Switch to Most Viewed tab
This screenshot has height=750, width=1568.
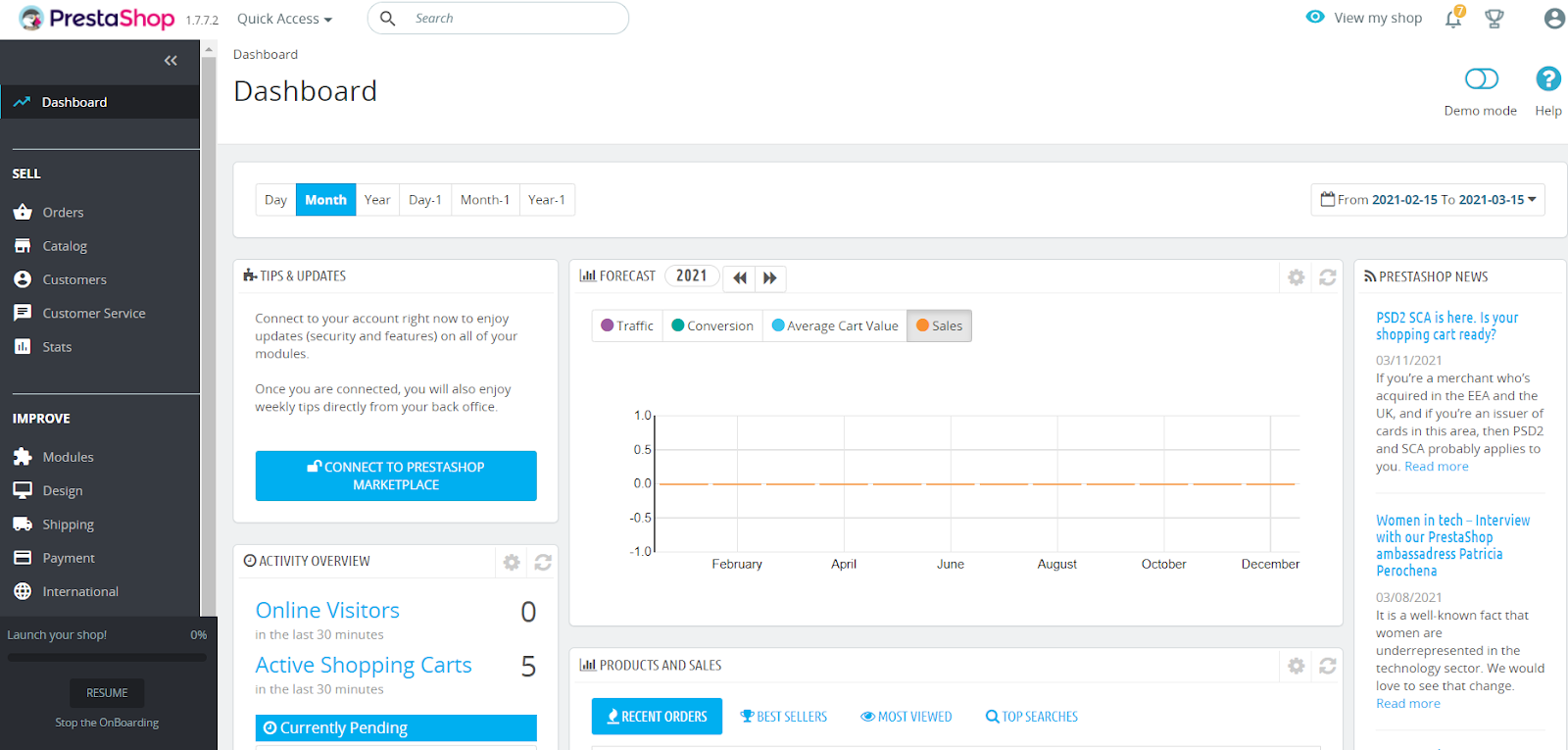tap(906, 717)
